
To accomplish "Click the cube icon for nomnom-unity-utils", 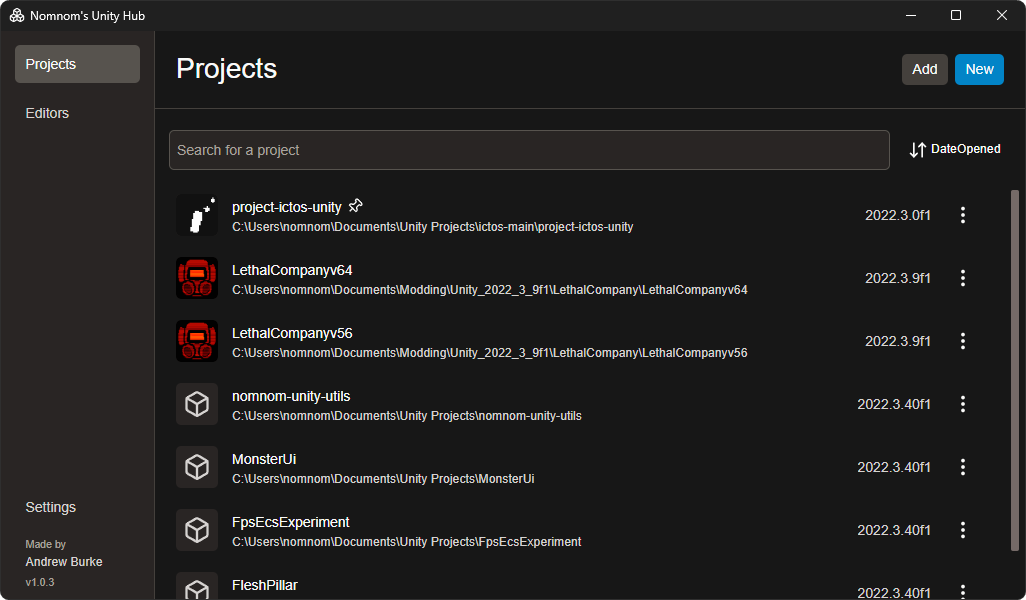I will 197,404.
